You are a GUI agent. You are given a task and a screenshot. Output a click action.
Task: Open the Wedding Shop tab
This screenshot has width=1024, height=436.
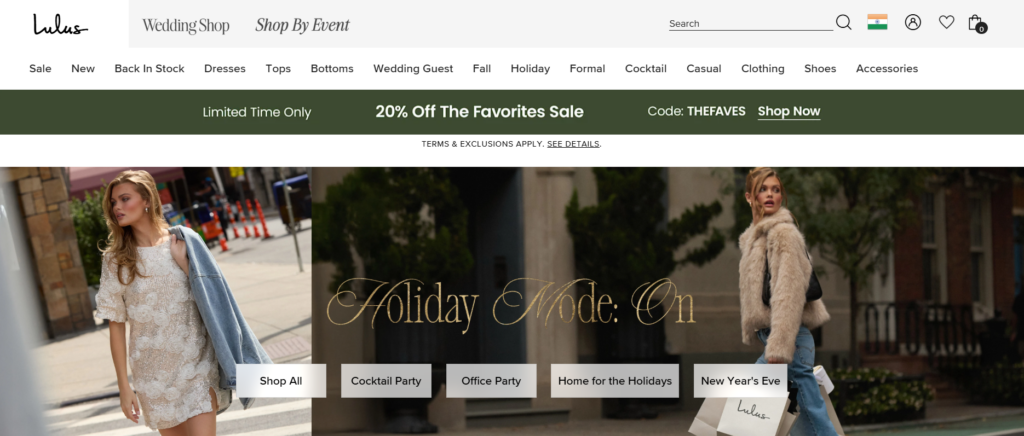tap(186, 25)
